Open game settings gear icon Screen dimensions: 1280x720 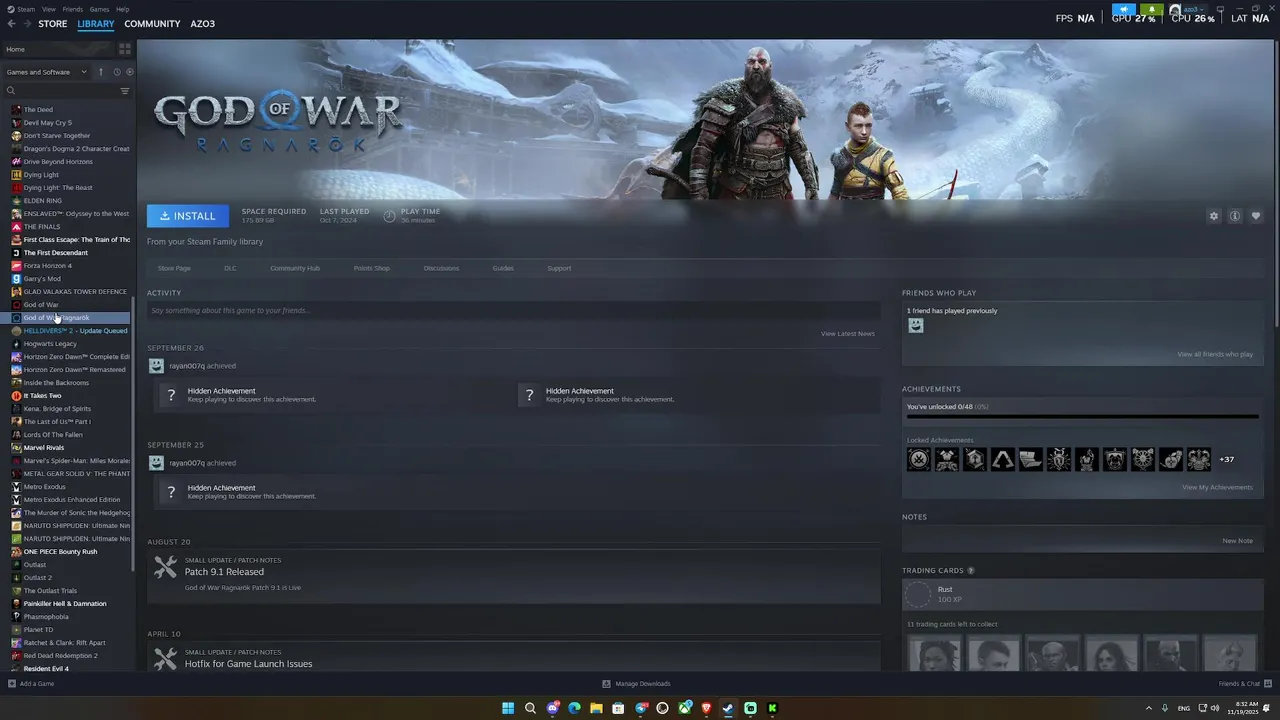tap(1214, 216)
